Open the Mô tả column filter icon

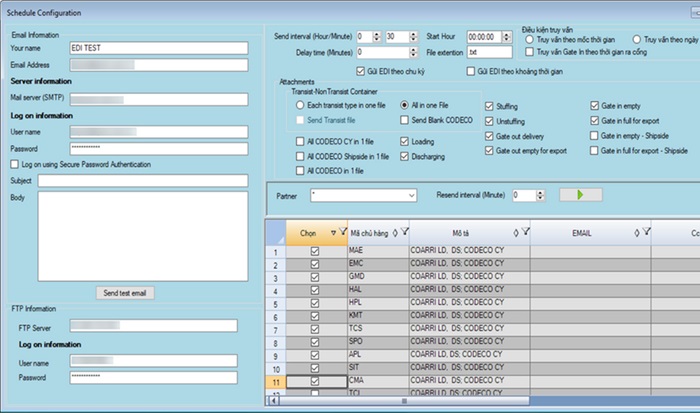click(x=524, y=233)
